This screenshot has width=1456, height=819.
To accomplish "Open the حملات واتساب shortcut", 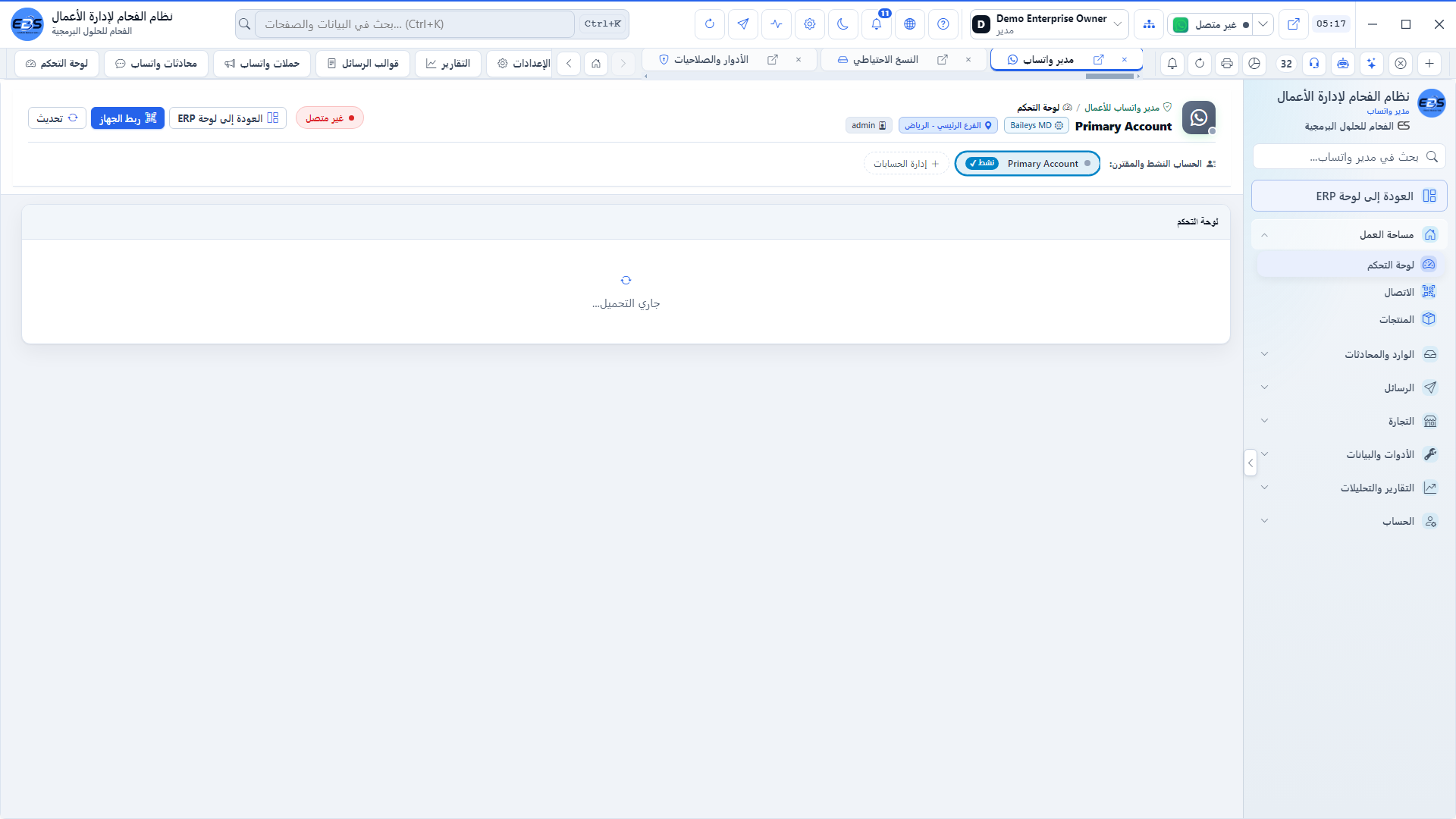I will coord(262,64).
